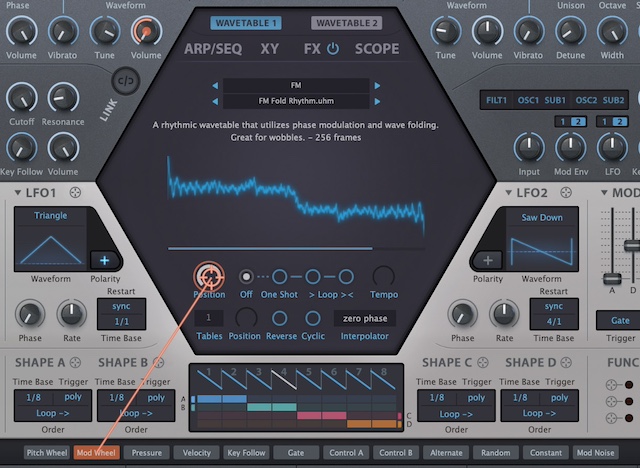The image size is (640, 468).
Task: Switch to the WAVETABLE 2 tab
Action: pos(346,23)
